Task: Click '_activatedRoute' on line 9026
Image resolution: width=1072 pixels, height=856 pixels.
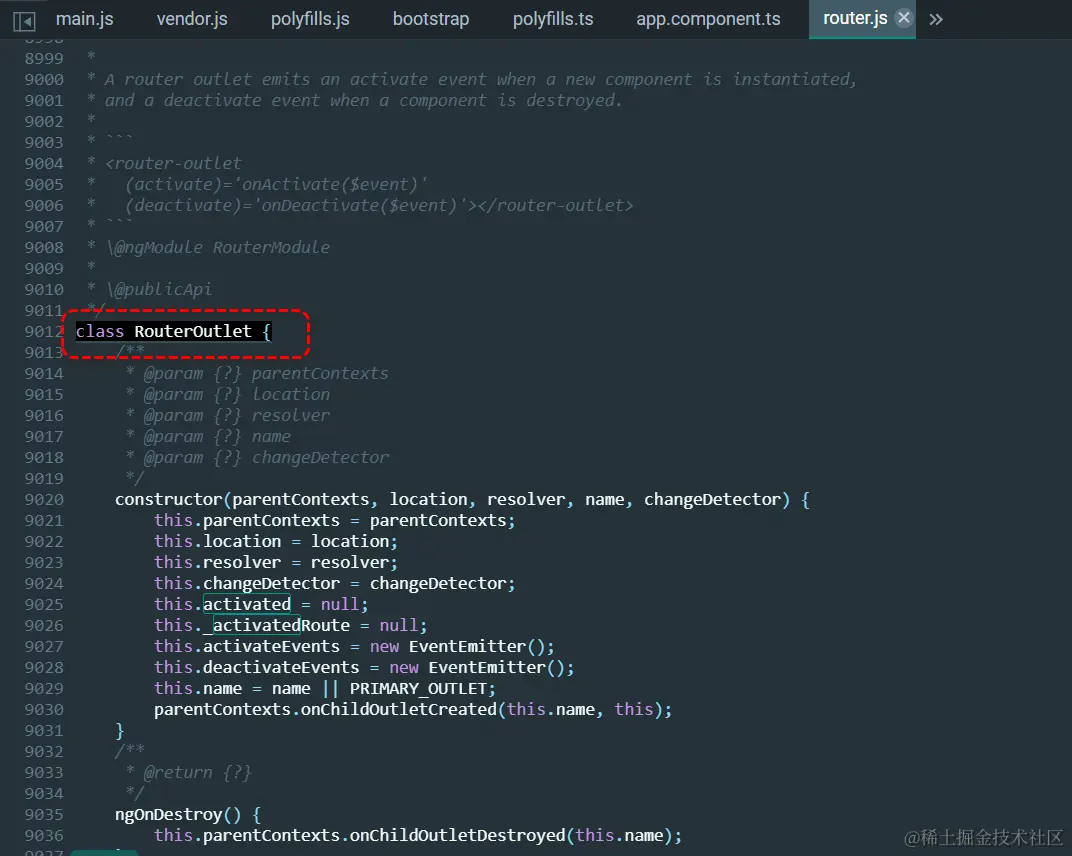Action: coord(276,626)
